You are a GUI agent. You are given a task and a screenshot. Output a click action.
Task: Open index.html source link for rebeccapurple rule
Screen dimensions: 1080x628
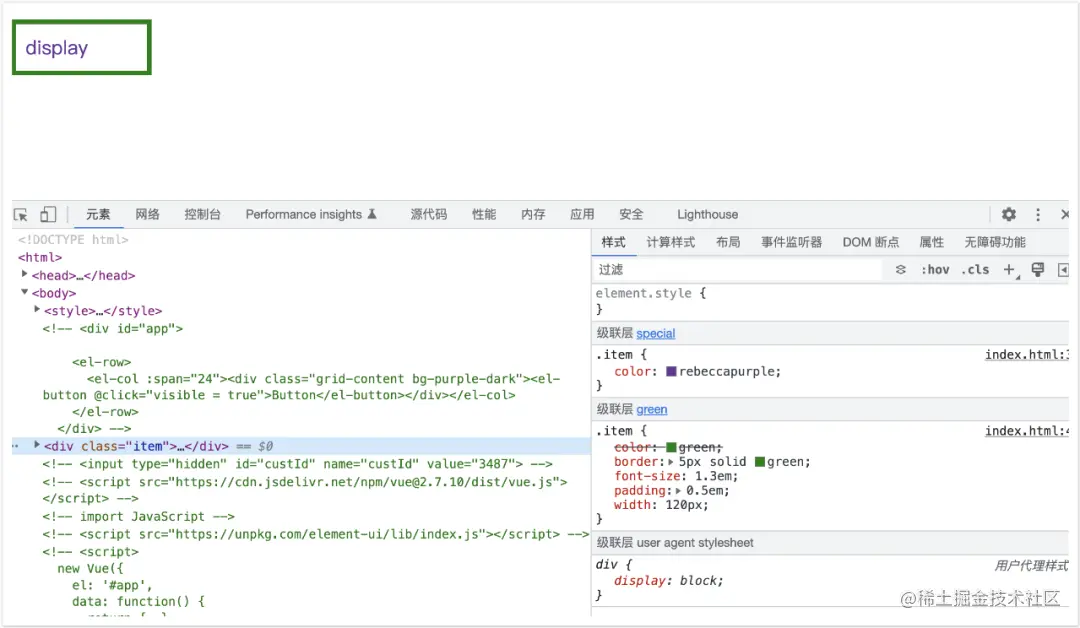tap(1026, 355)
